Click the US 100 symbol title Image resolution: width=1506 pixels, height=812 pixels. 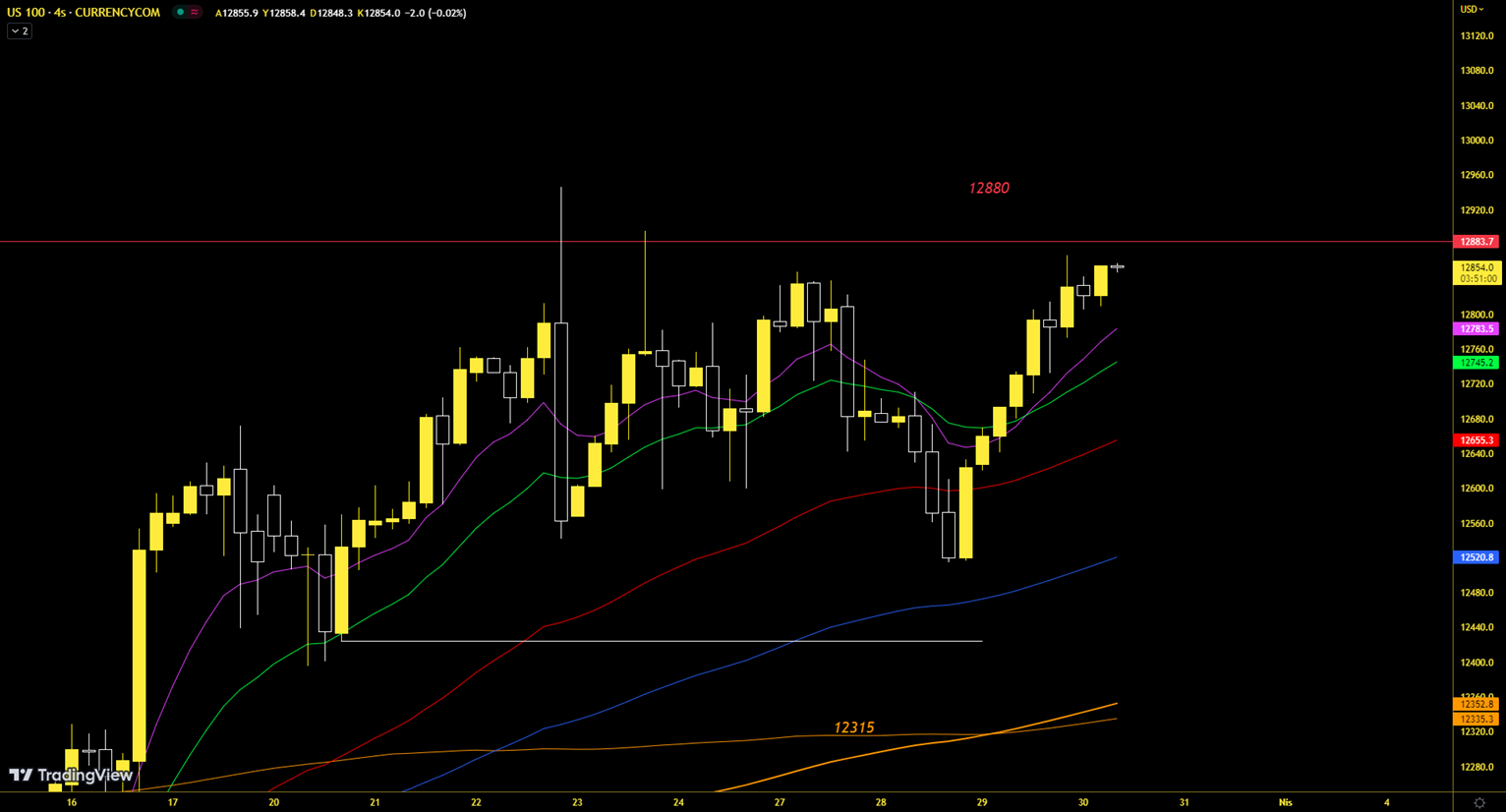tap(84, 13)
